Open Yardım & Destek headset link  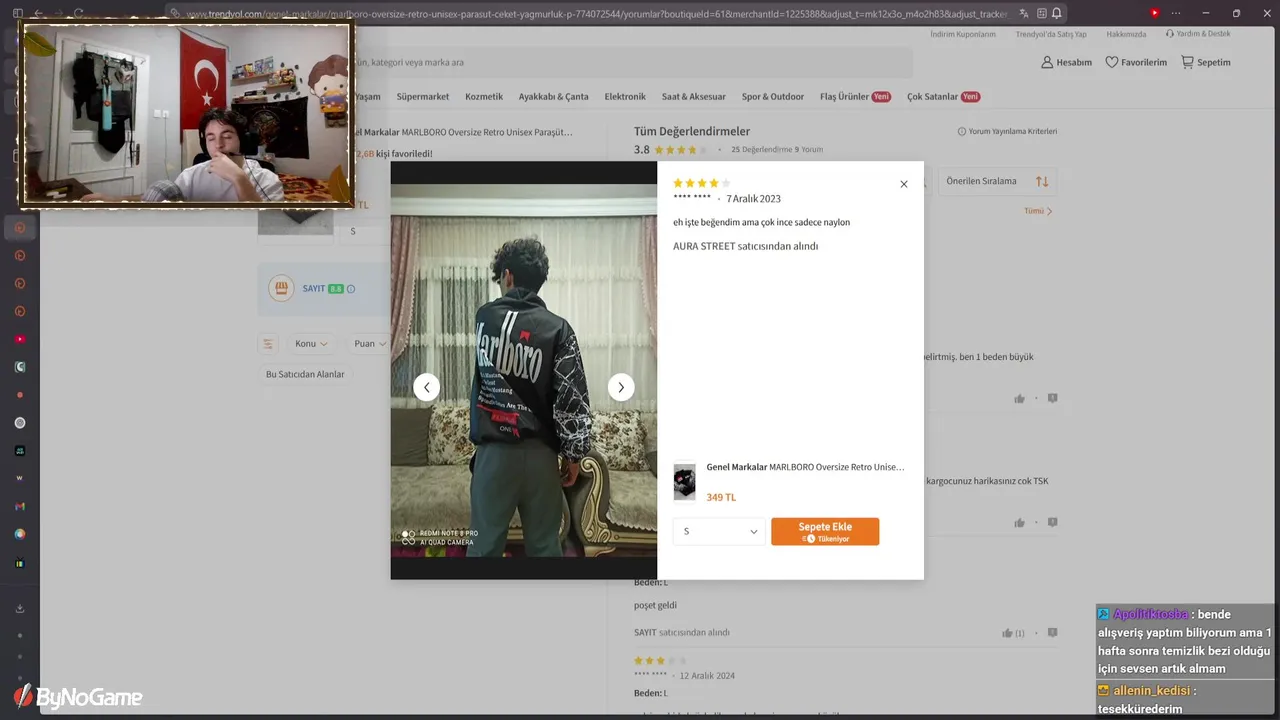point(1198,33)
